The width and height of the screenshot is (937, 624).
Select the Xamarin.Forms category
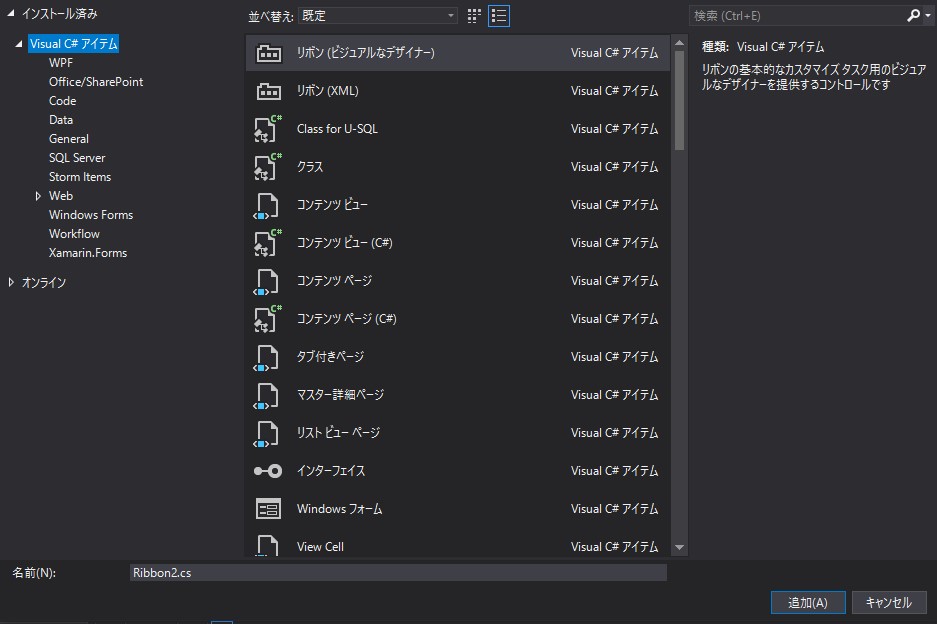point(88,253)
